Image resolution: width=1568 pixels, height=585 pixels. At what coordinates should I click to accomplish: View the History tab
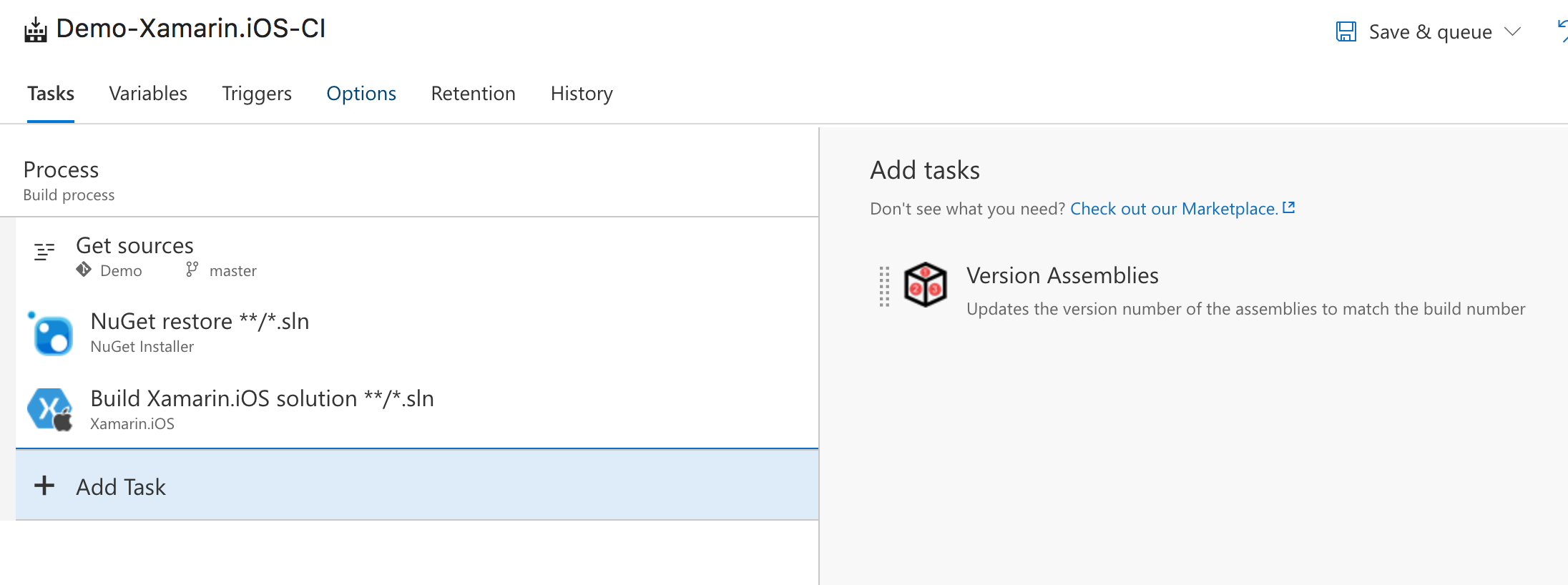582,94
